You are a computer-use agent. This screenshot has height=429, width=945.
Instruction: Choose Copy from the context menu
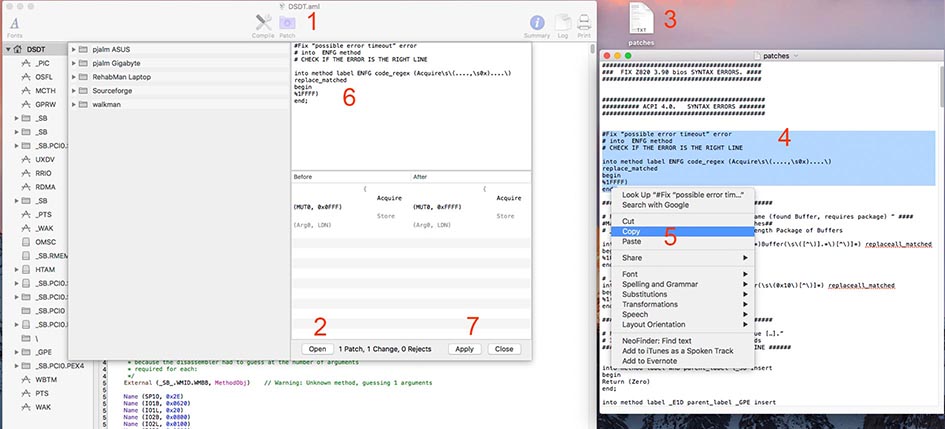point(682,231)
